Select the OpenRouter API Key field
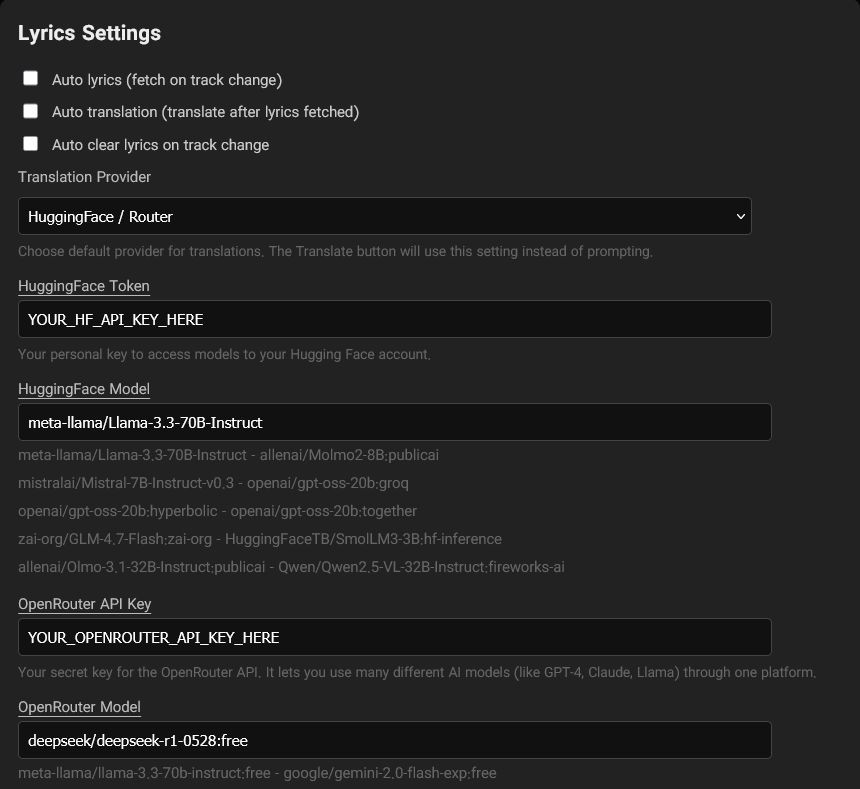 tap(394, 637)
